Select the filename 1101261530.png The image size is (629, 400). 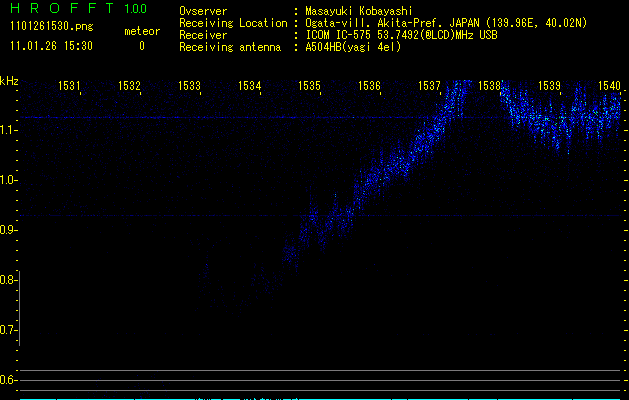[51, 27]
